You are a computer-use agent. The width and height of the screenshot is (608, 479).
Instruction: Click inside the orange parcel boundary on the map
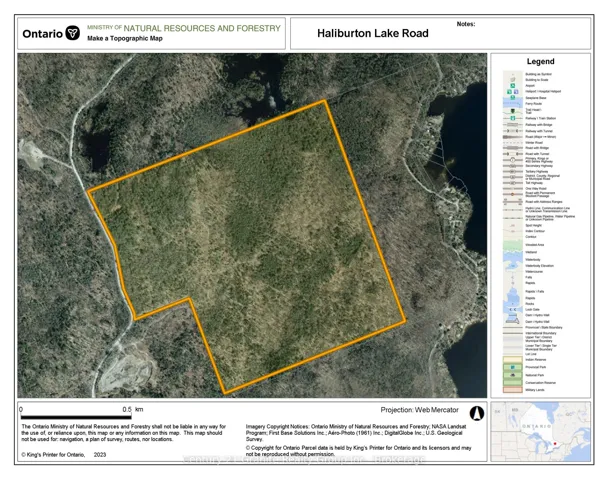[x=260, y=240]
